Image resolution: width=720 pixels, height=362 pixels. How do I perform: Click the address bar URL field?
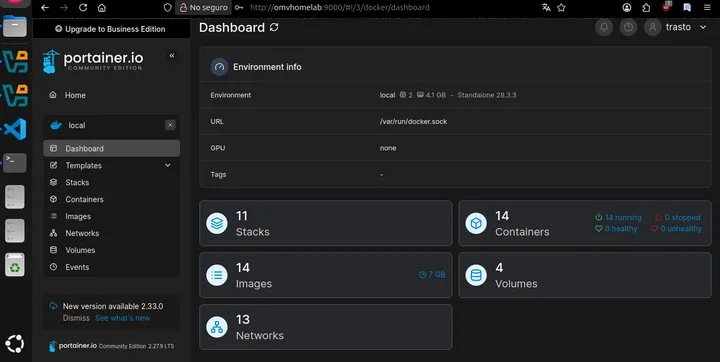click(x=340, y=7)
